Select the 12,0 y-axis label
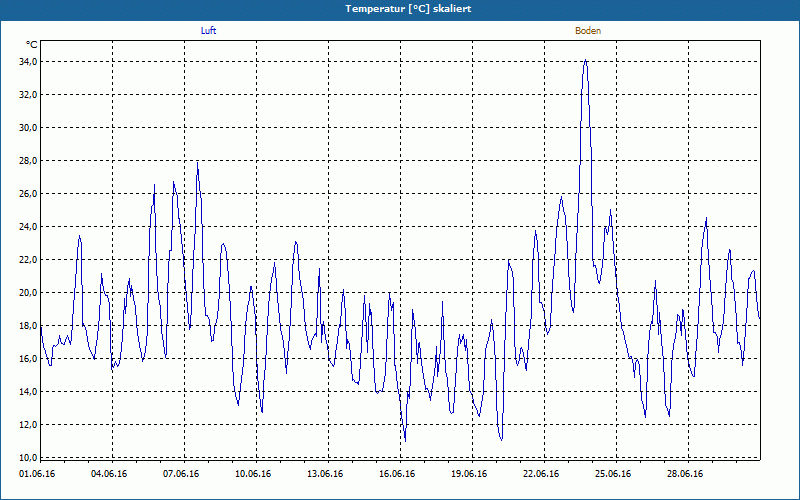This screenshot has height=500, width=800. [x=28, y=424]
